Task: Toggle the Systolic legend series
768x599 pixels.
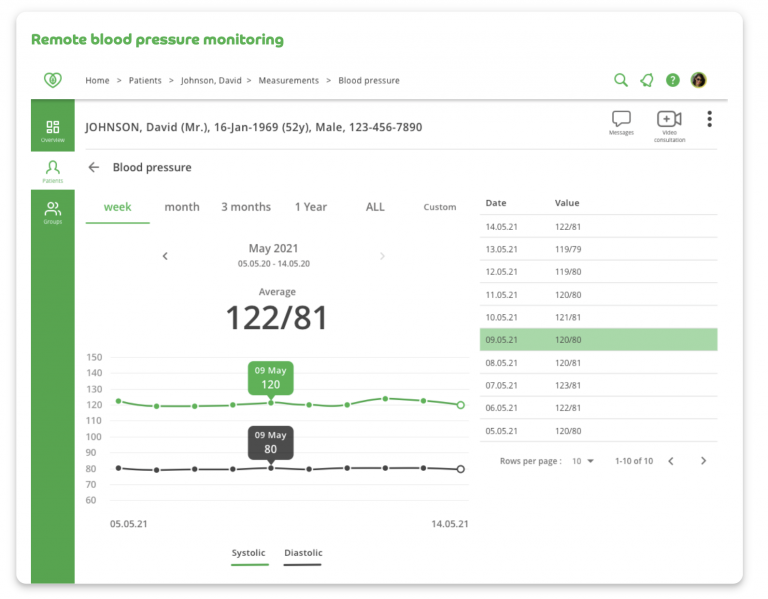Action: 249,554
